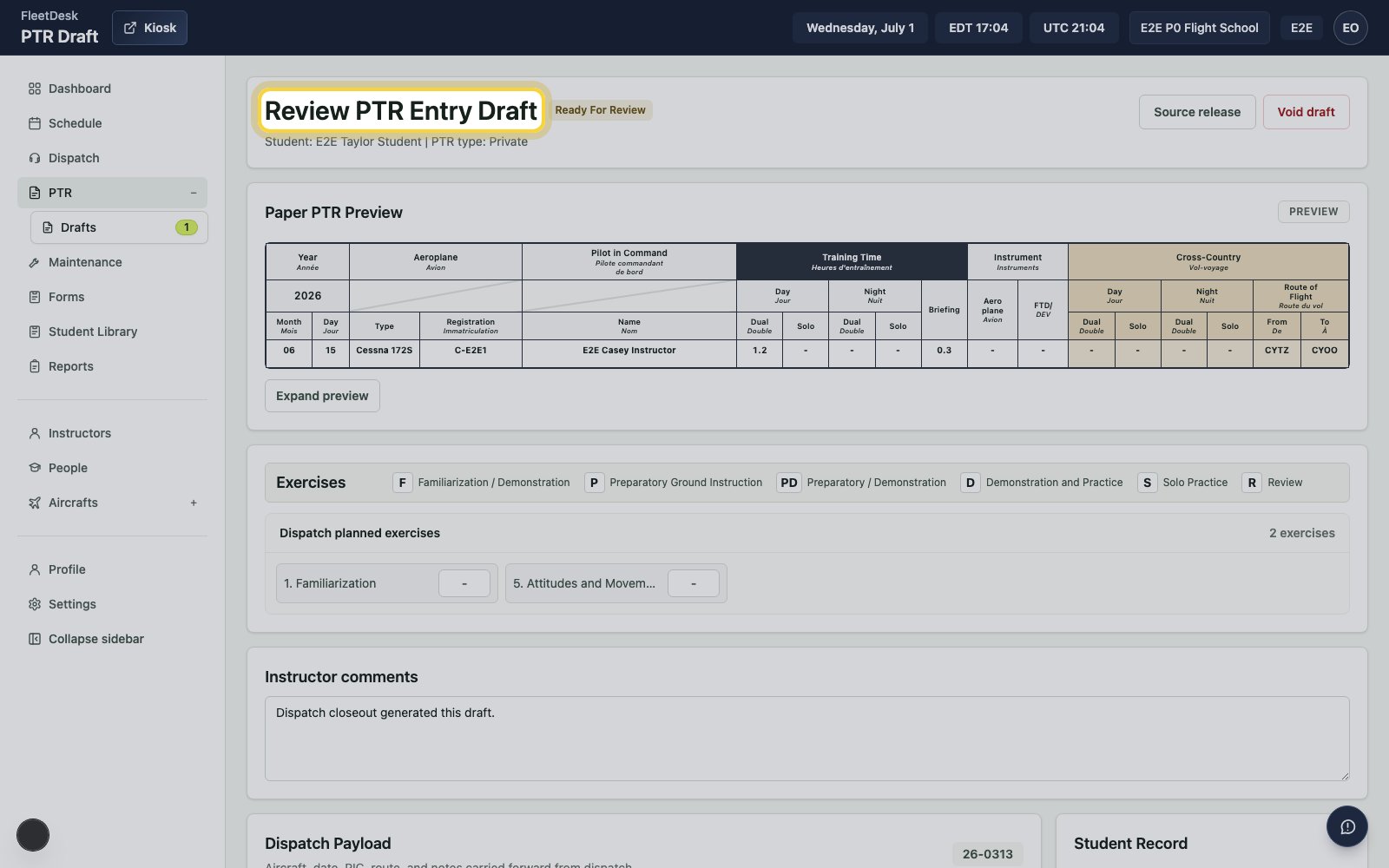The image size is (1389, 868).
Task: Click the Schedule calendar icon
Action: (x=35, y=123)
